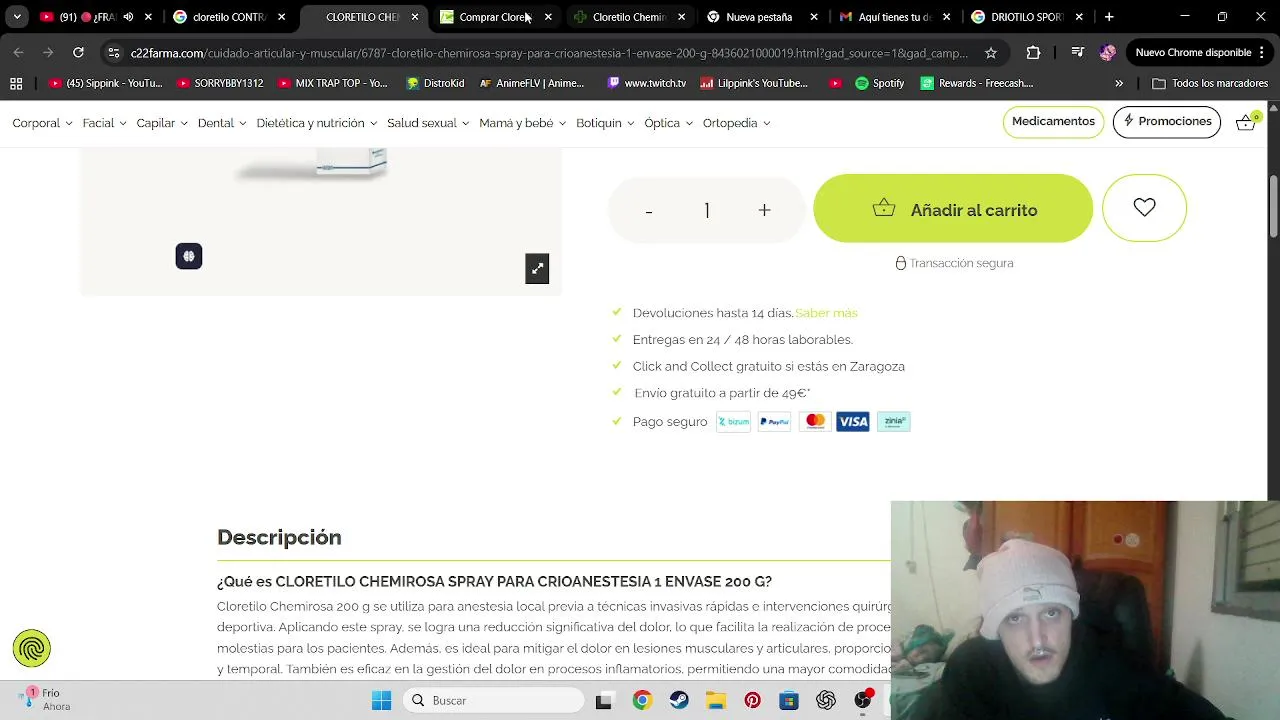Open a new browser tab
The height and width of the screenshot is (720, 1280).
click(1109, 17)
